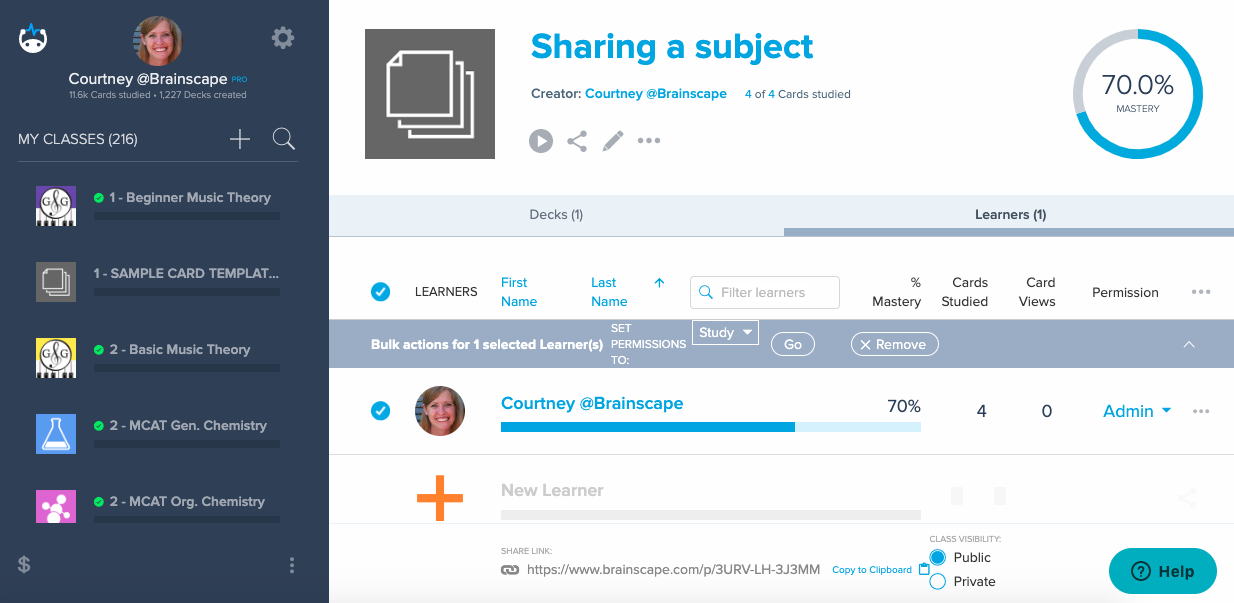Image resolution: width=1234 pixels, height=603 pixels.
Task: Click the New Learner text
Action: (552, 491)
